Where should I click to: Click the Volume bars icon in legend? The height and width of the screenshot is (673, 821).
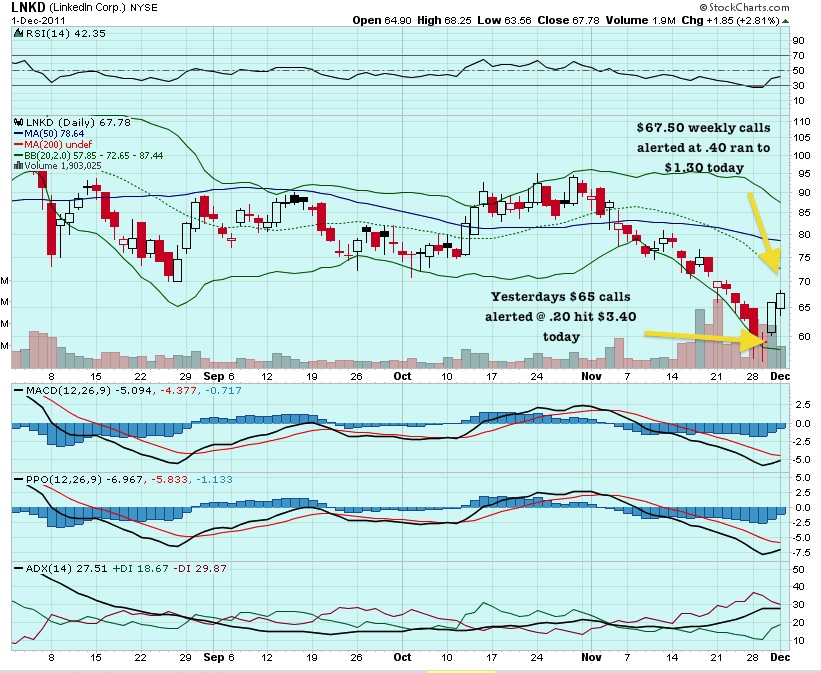click(16, 165)
